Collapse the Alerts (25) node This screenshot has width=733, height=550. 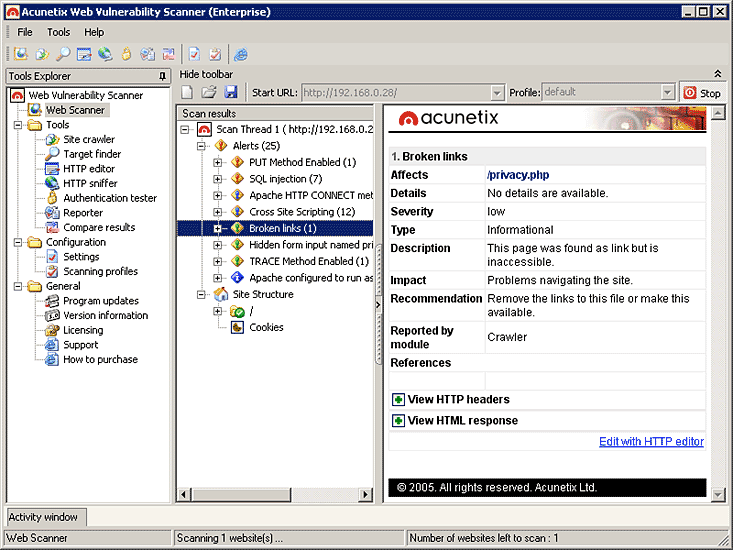point(201,146)
